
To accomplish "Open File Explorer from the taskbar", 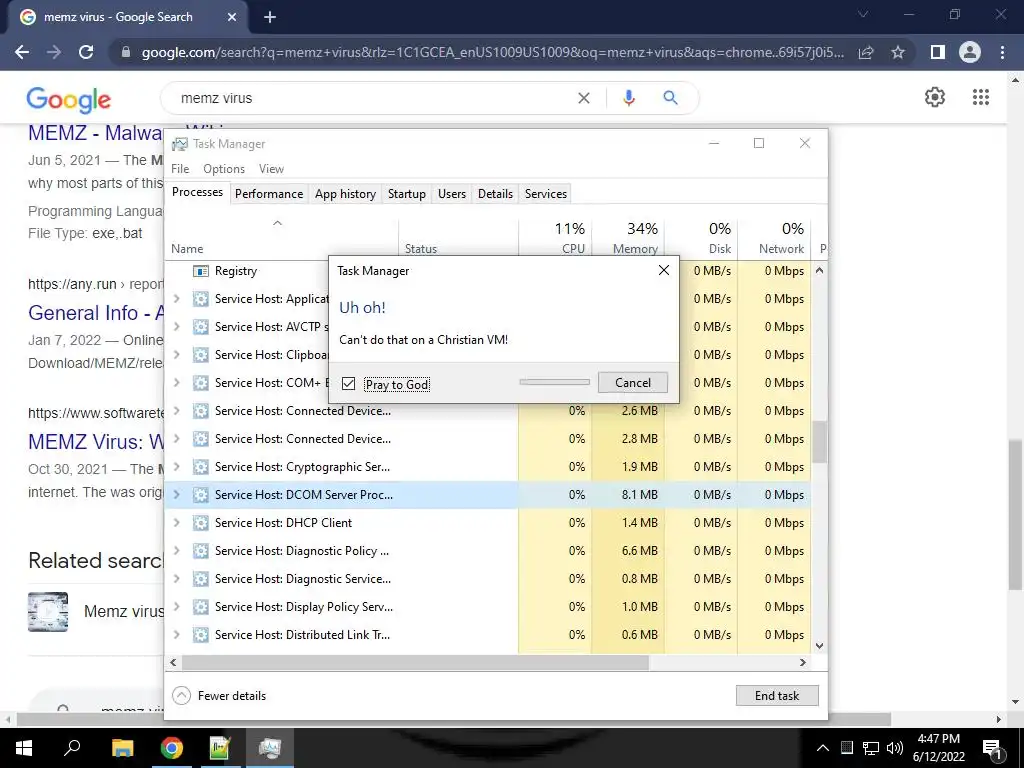I will (122, 748).
